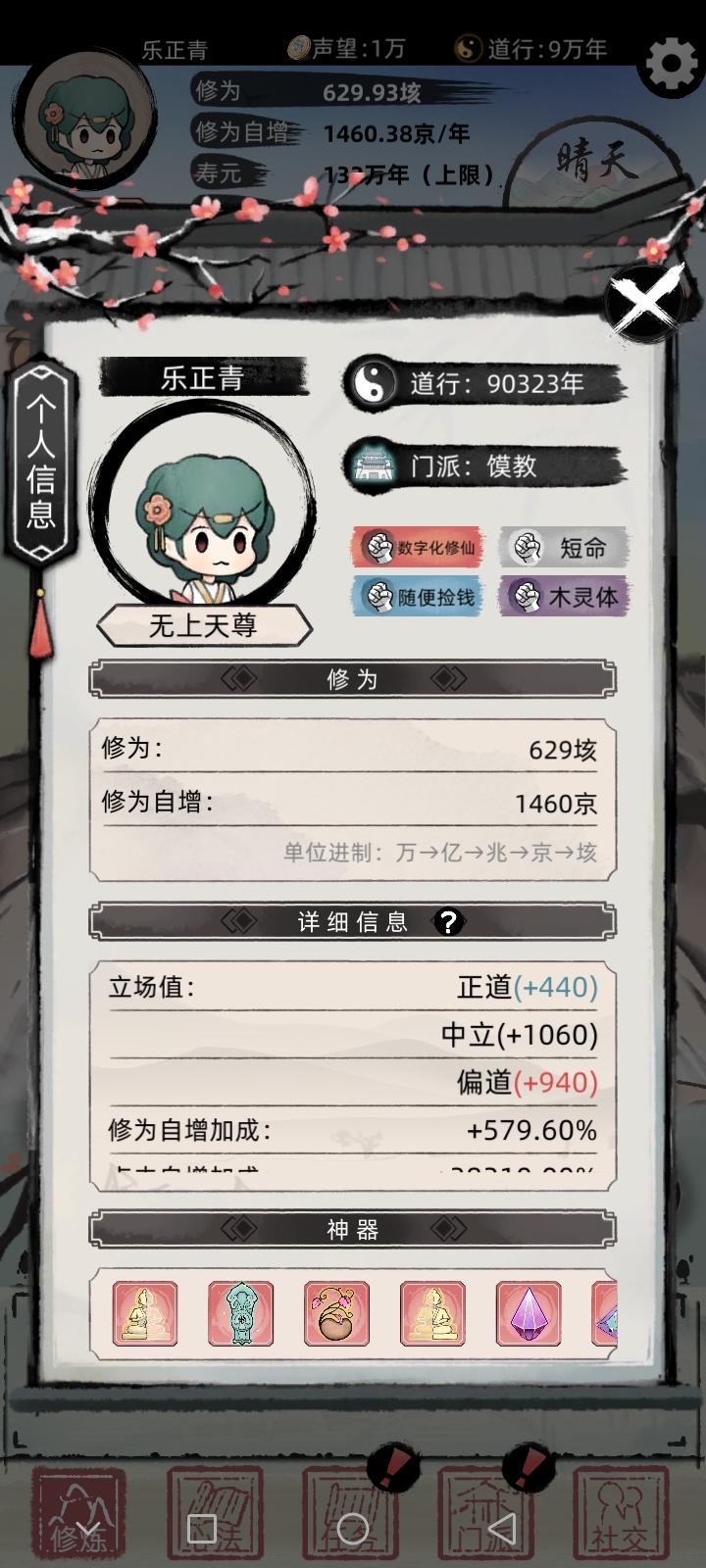Switch to the 社交 bottom tab
Screen dimensions: 706x1568
(x=620, y=1514)
